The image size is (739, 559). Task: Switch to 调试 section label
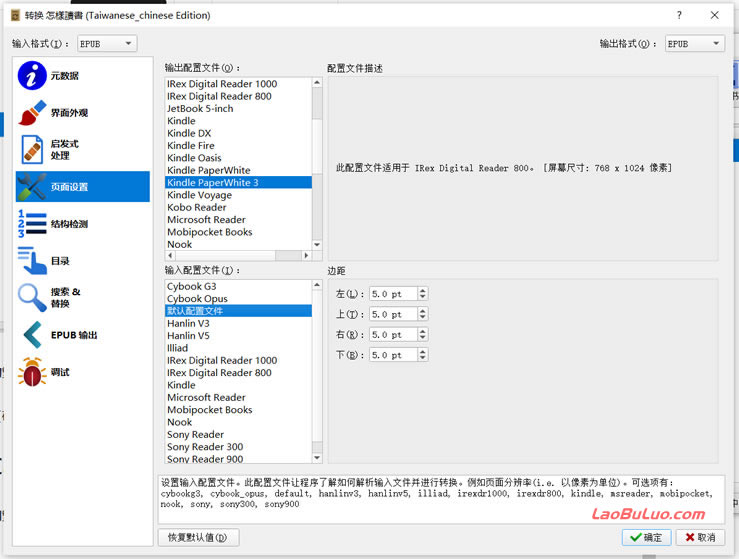click(60, 372)
